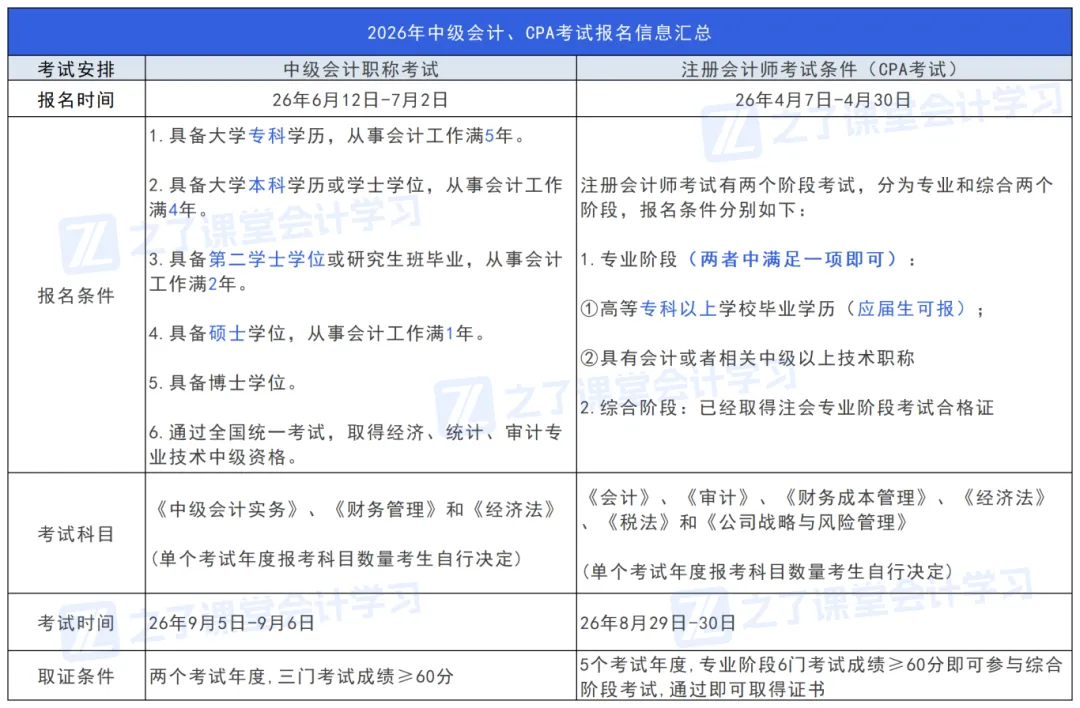Select condition 1 about 专科学历满5年

pyautogui.click(x=338, y=136)
